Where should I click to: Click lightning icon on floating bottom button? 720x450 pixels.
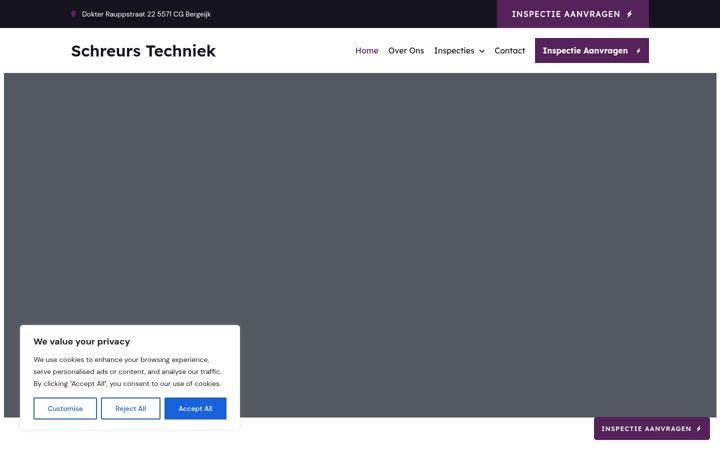coord(698,428)
